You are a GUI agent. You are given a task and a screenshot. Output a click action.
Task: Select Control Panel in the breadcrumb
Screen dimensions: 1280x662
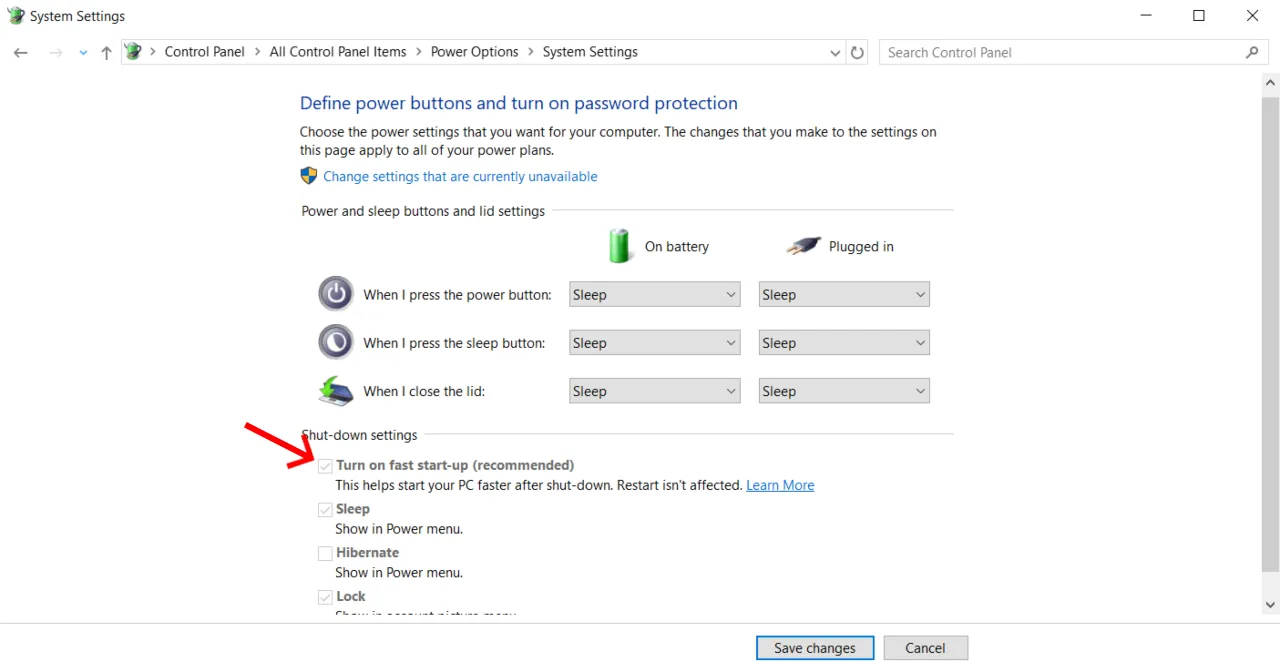tap(204, 51)
